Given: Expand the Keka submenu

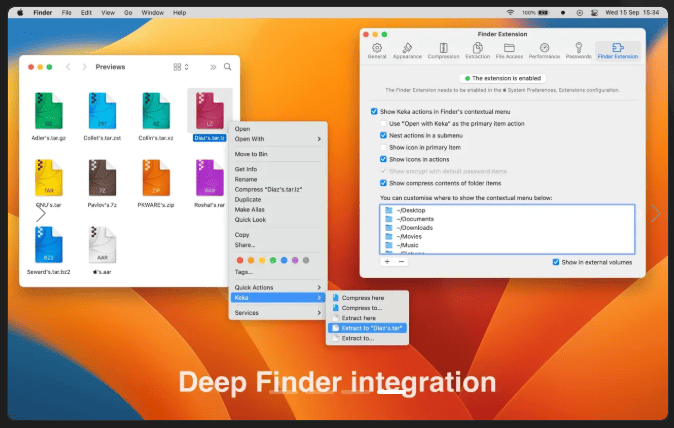Looking at the screenshot, I should pos(278,297).
